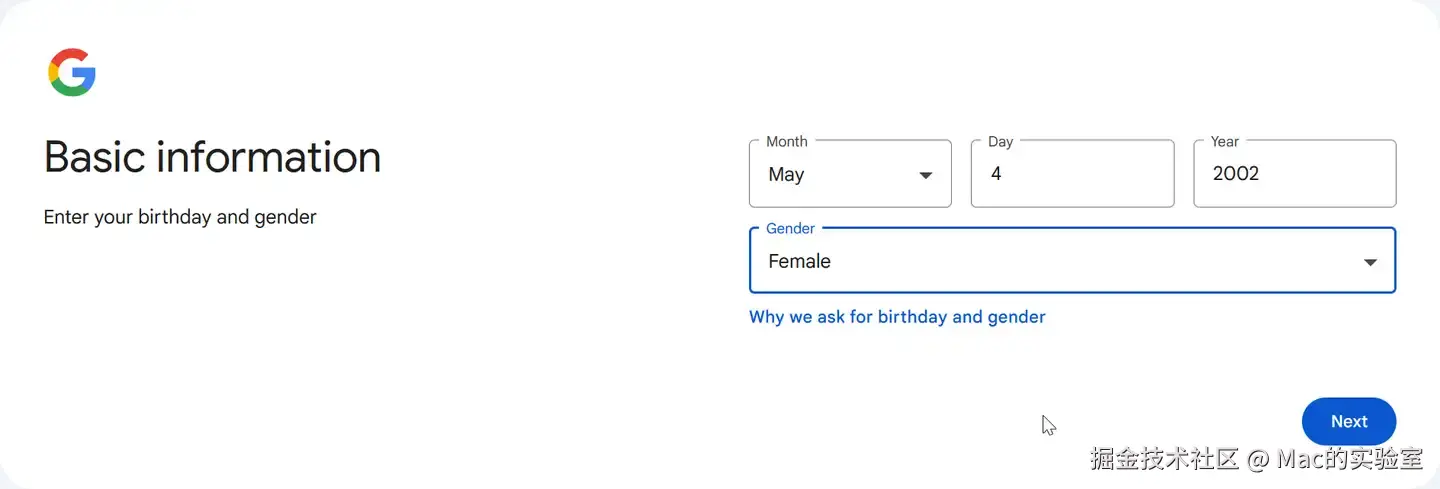1440x489 pixels.
Task: Open the birthday and gender explanation link
Action: (897, 317)
